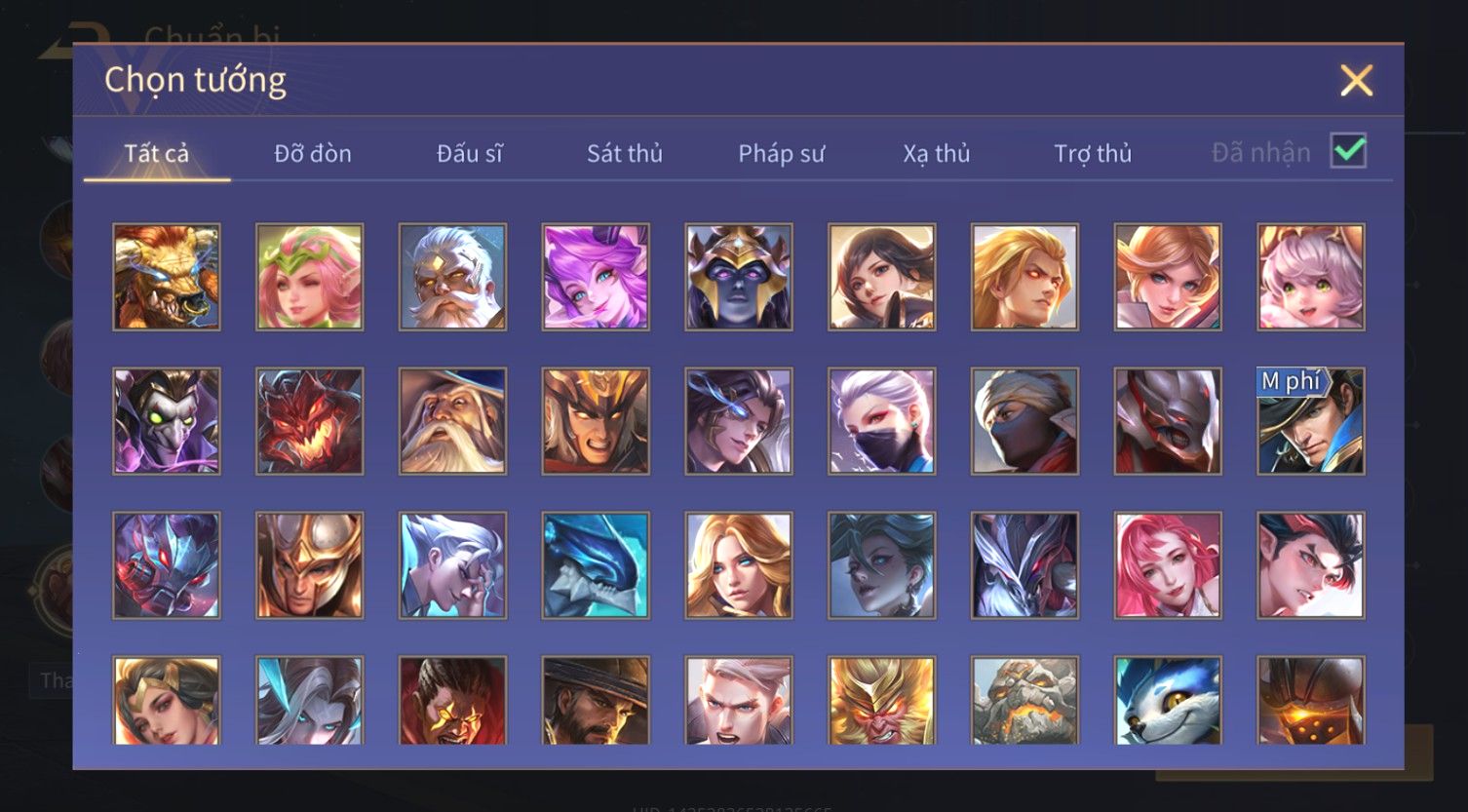1468x812 pixels.
Task: Show the Pháp sư hero list
Action: [x=781, y=153]
